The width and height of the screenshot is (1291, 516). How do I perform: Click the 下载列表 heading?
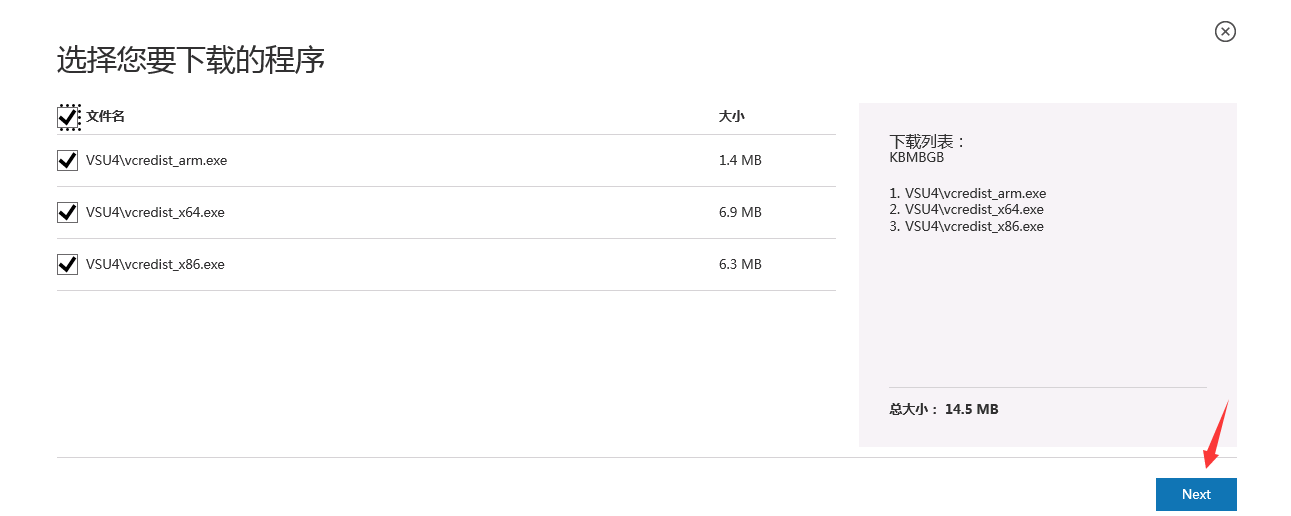pyautogui.click(x=928, y=141)
